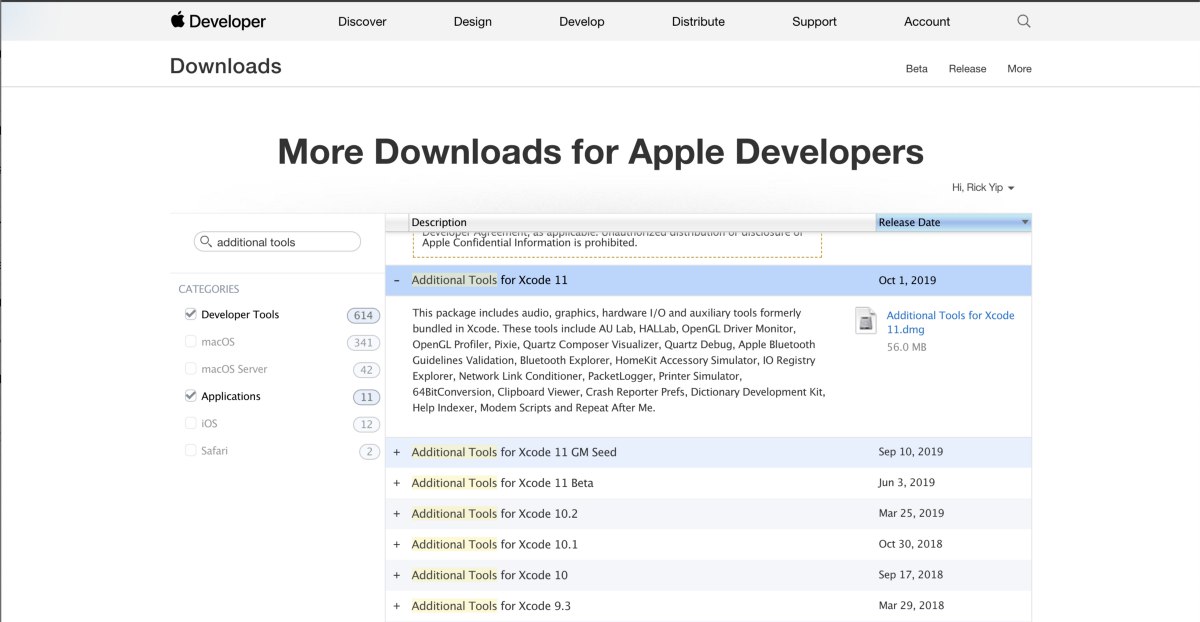Screen dimensions: 1200x622
Task: Open the Account menu
Action: point(927,21)
